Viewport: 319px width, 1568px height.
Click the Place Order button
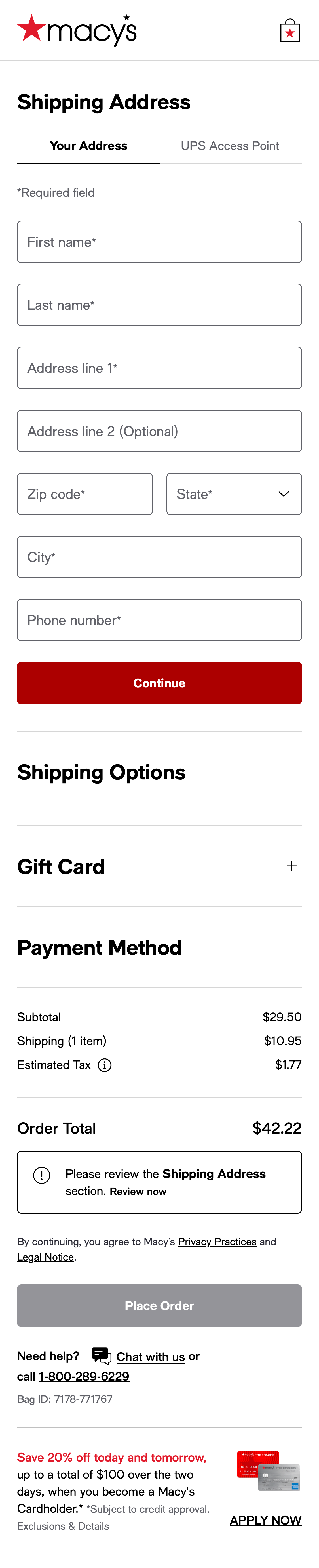tap(159, 1305)
